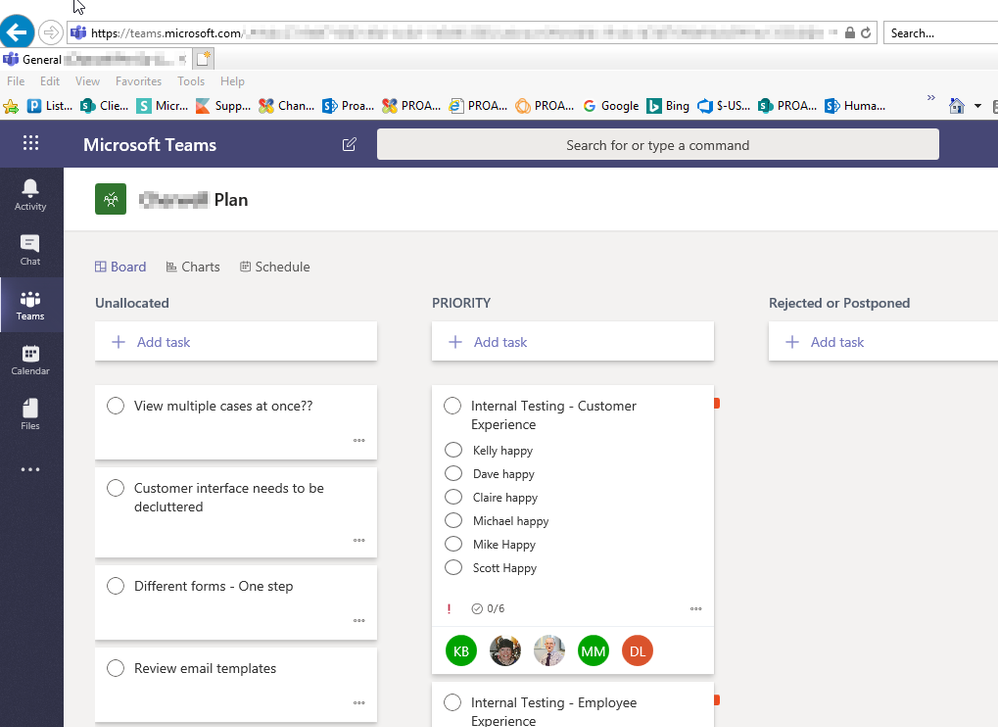998x727 pixels.
Task: Add task in Rejected or Postponed bucket
Action: coord(883,342)
